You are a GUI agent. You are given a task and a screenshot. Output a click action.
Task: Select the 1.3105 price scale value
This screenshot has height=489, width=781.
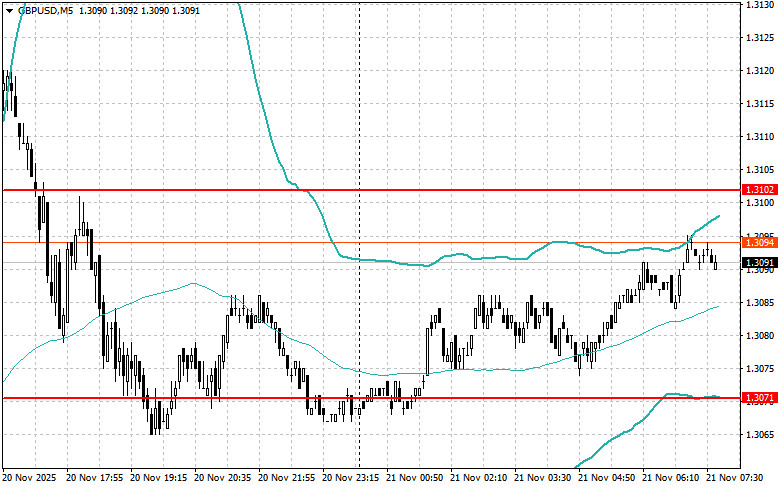pos(760,170)
